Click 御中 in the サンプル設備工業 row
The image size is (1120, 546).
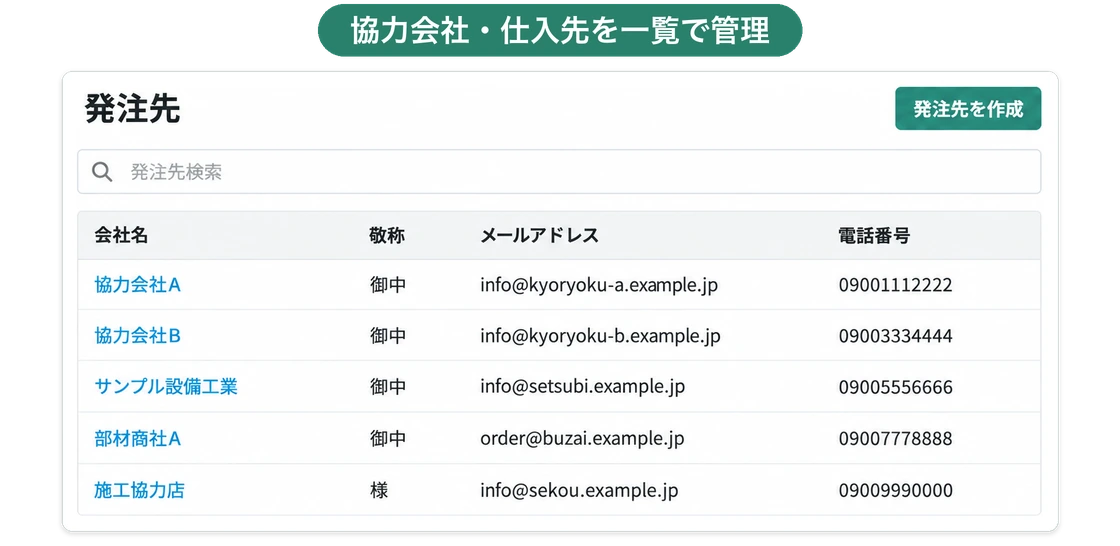pos(388,387)
